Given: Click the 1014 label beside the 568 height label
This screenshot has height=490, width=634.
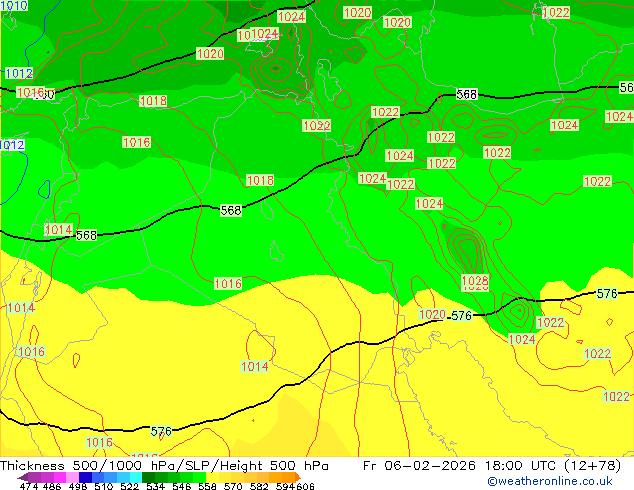Looking at the screenshot, I should click(59, 230).
